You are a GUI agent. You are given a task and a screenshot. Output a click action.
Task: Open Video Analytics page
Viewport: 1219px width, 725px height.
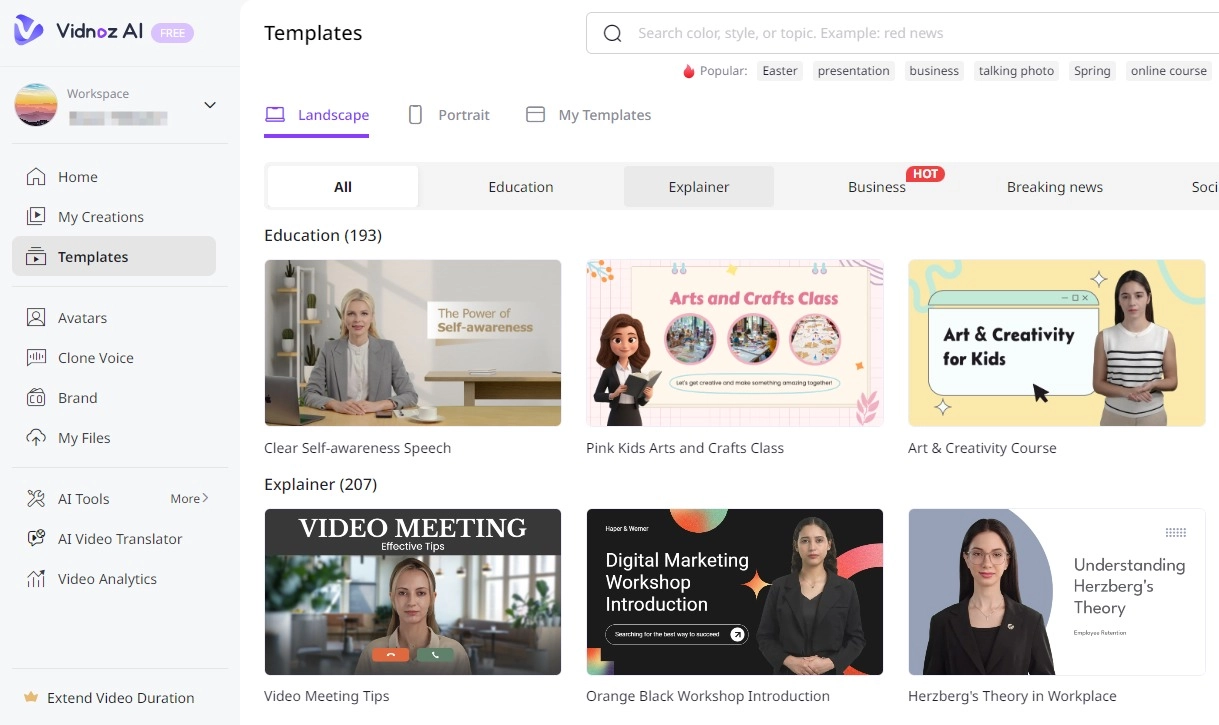tap(107, 579)
